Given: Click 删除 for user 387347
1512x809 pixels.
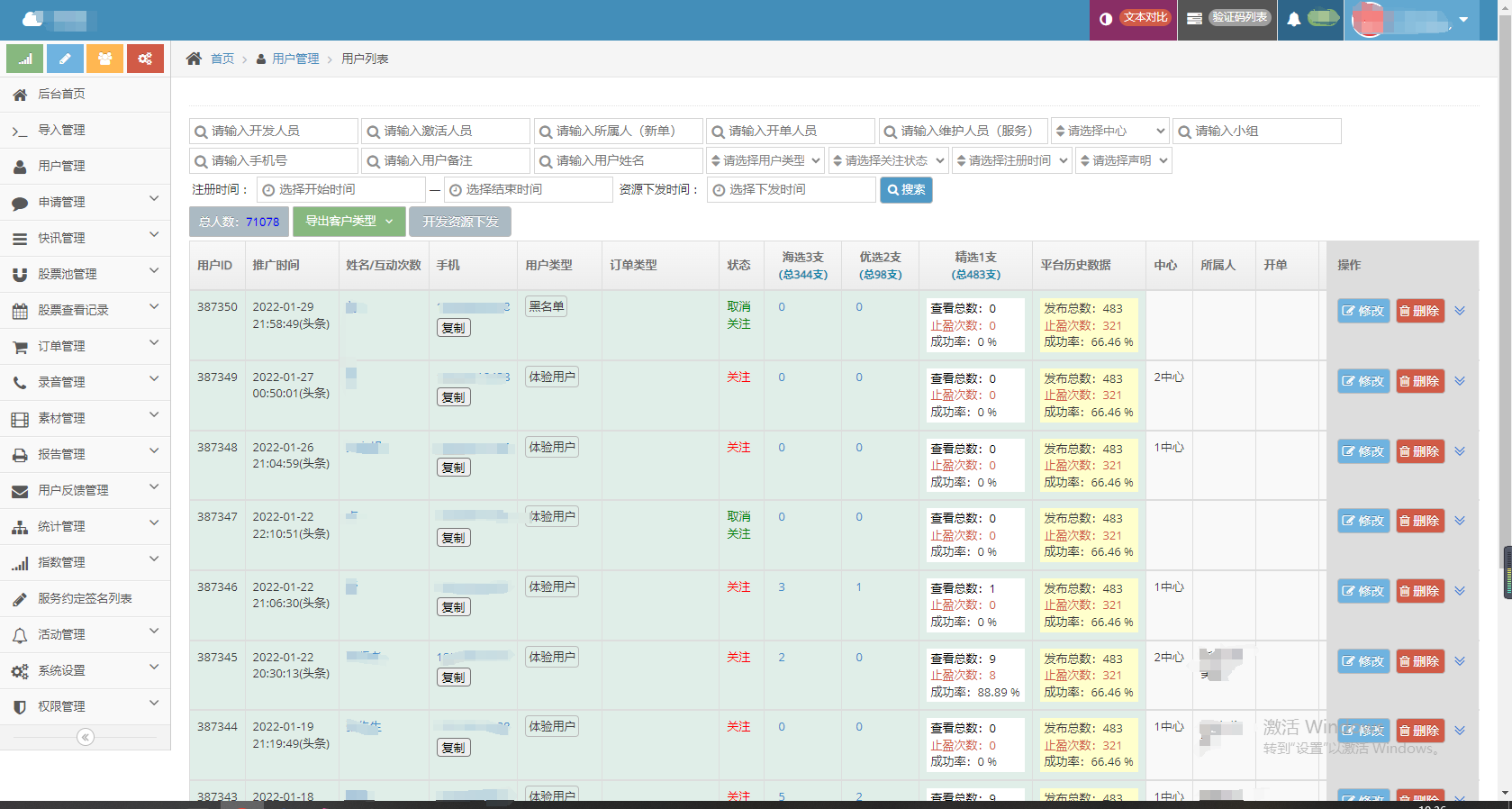Looking at the screenshot, I should point(1420,521).
